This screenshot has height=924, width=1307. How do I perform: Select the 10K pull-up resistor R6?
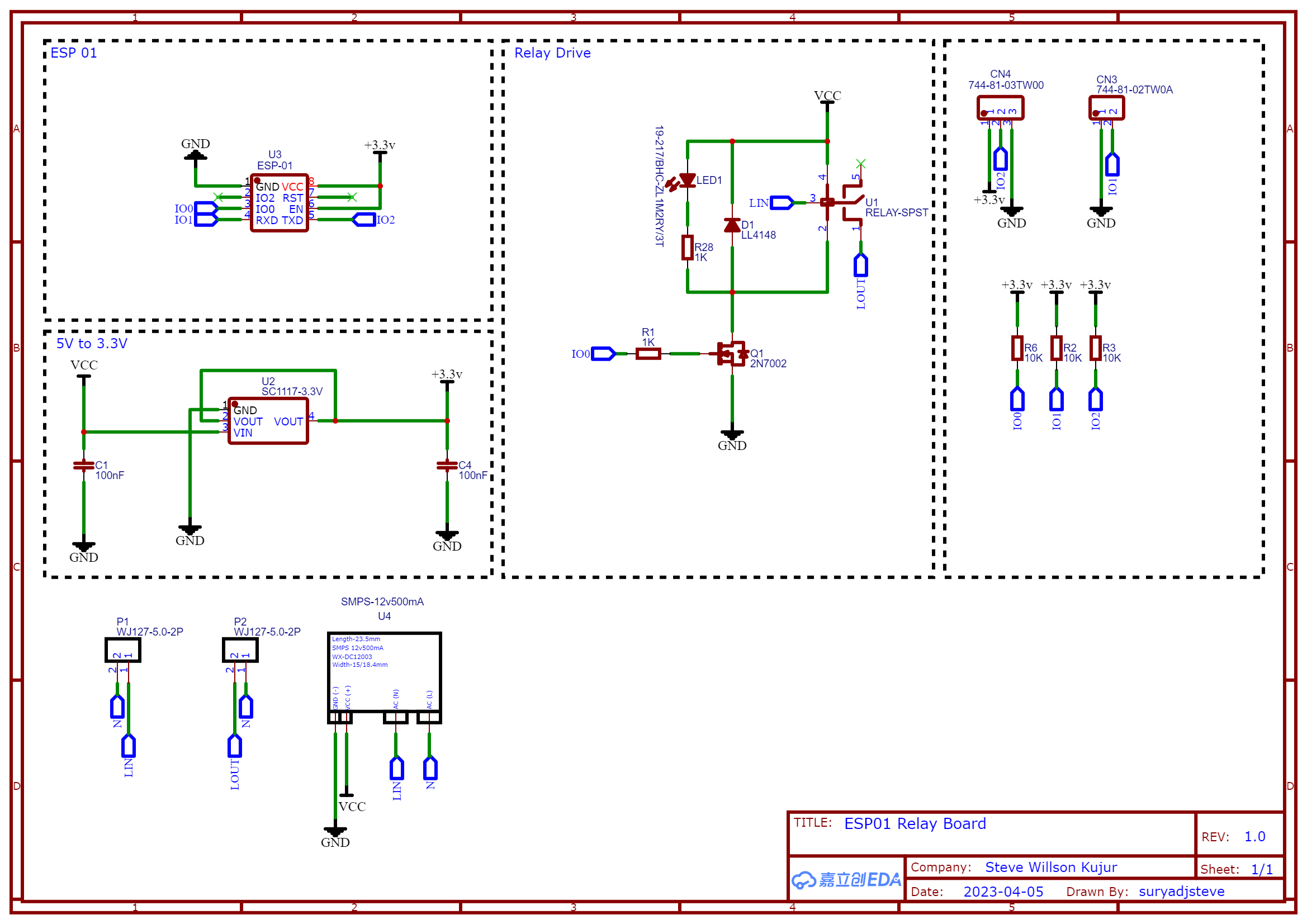tap(1017, 348)
